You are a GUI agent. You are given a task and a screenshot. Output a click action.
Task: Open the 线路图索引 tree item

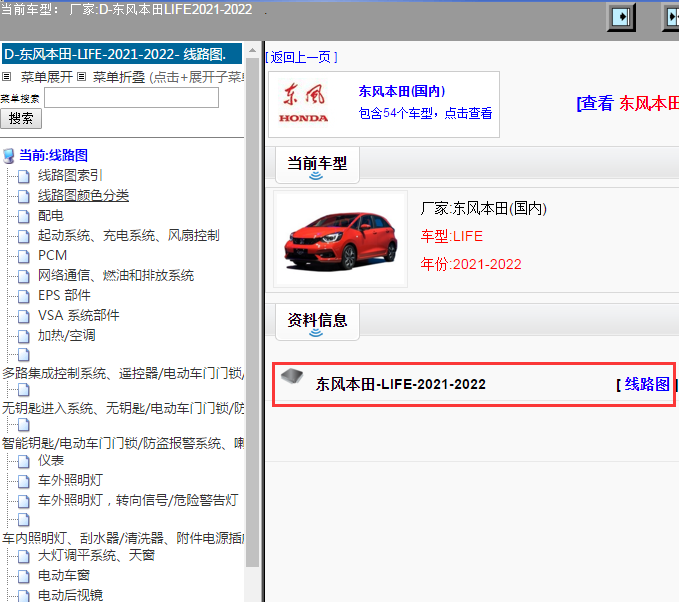70,175
